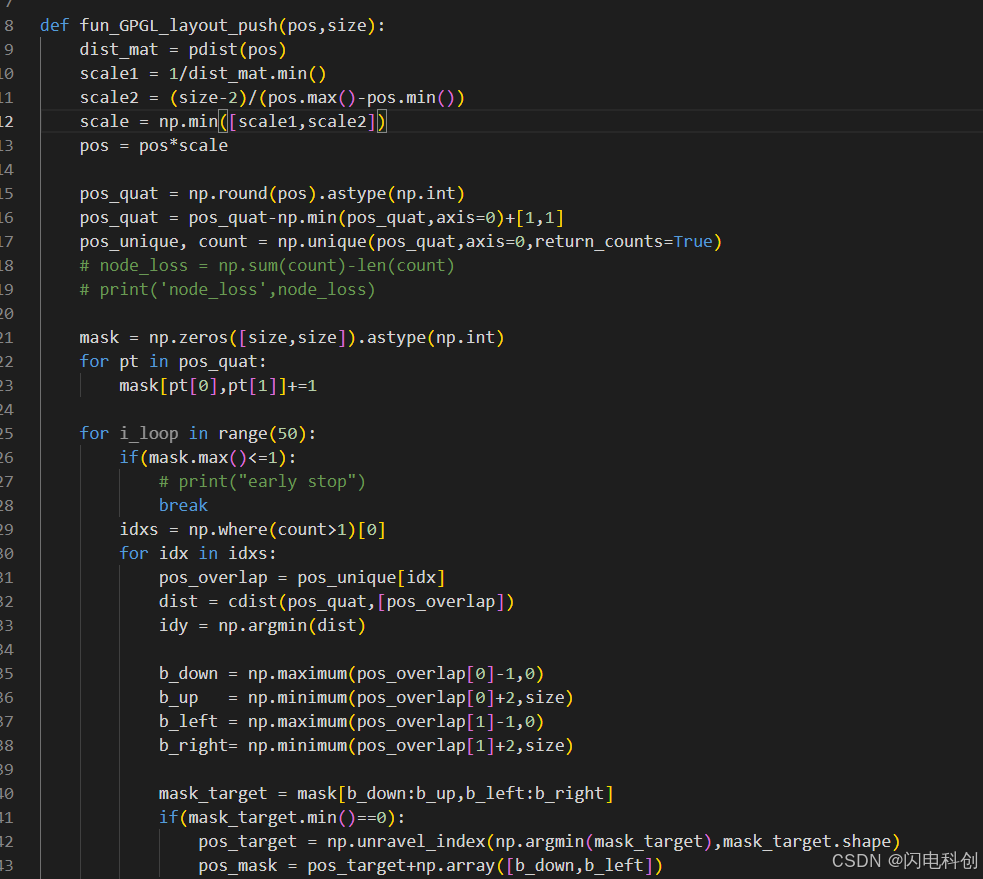This screenshot has height=879, width=983.
Task: Click the b_left assignment line
Action: (351, 722)
